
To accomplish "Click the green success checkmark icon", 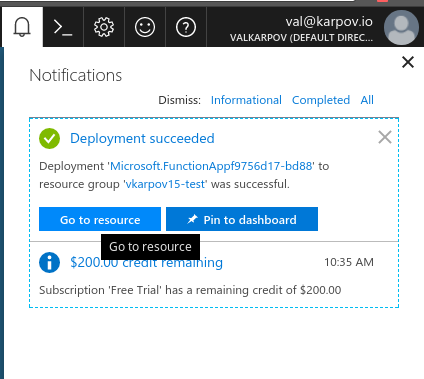I will tap(49, 138).
